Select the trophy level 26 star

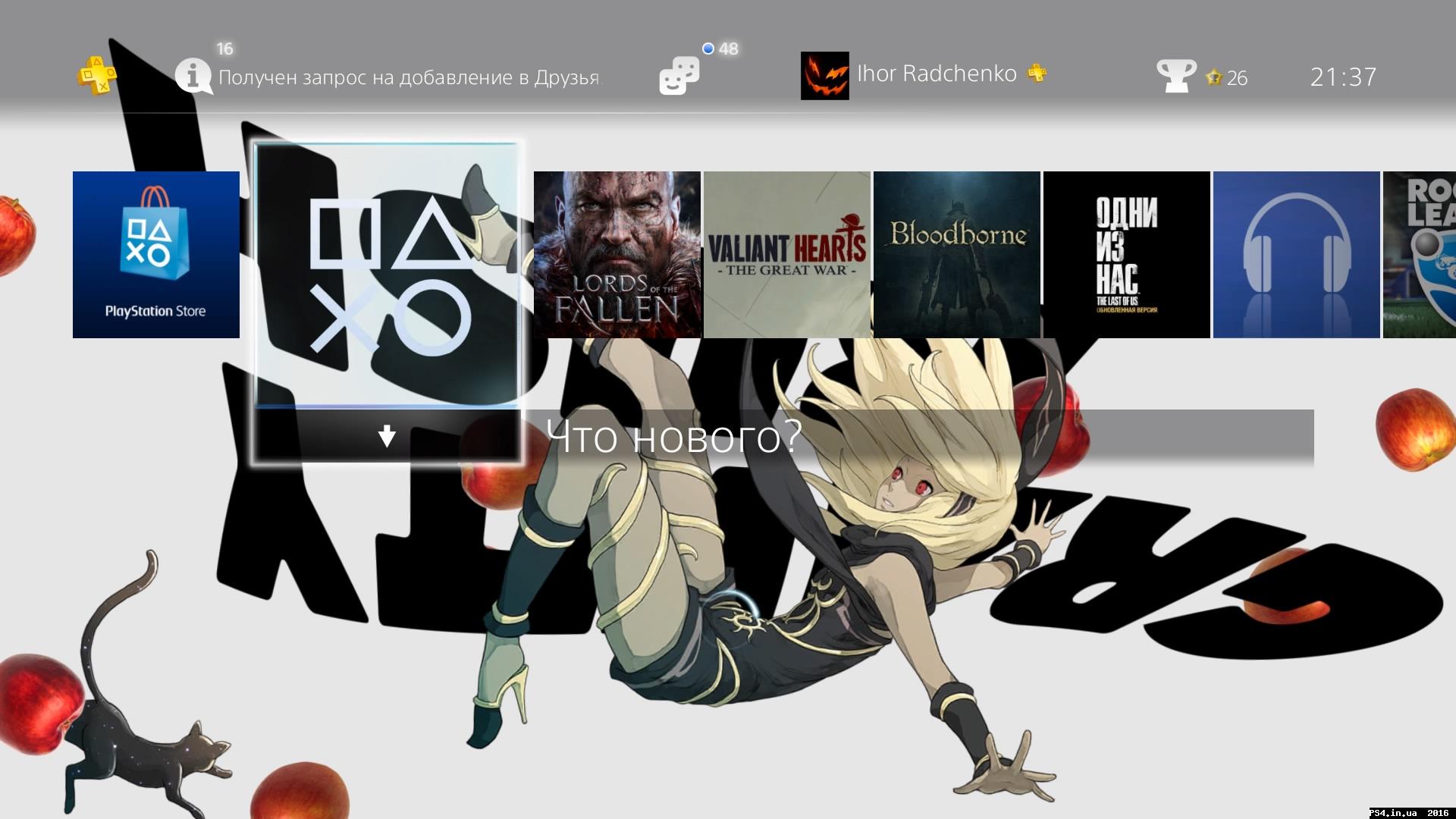click(x=1214, y=77)
